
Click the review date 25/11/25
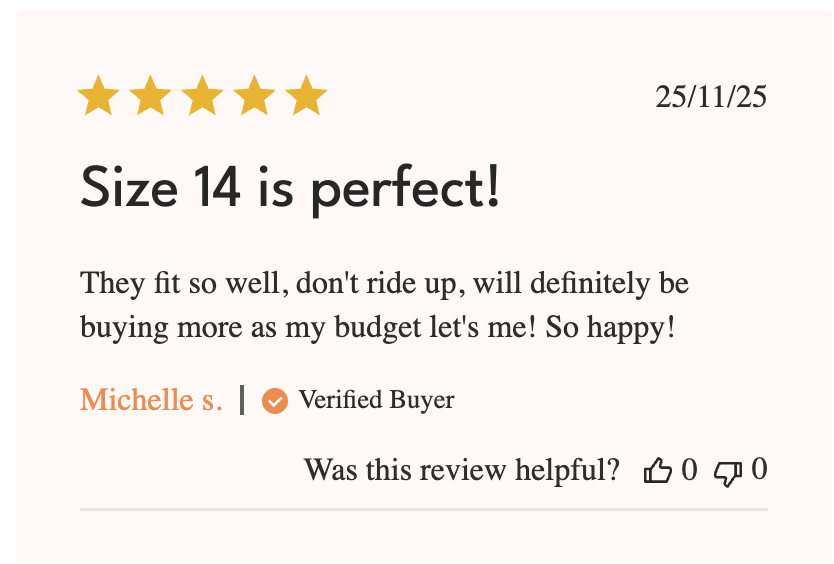click(x=711, y=97)
